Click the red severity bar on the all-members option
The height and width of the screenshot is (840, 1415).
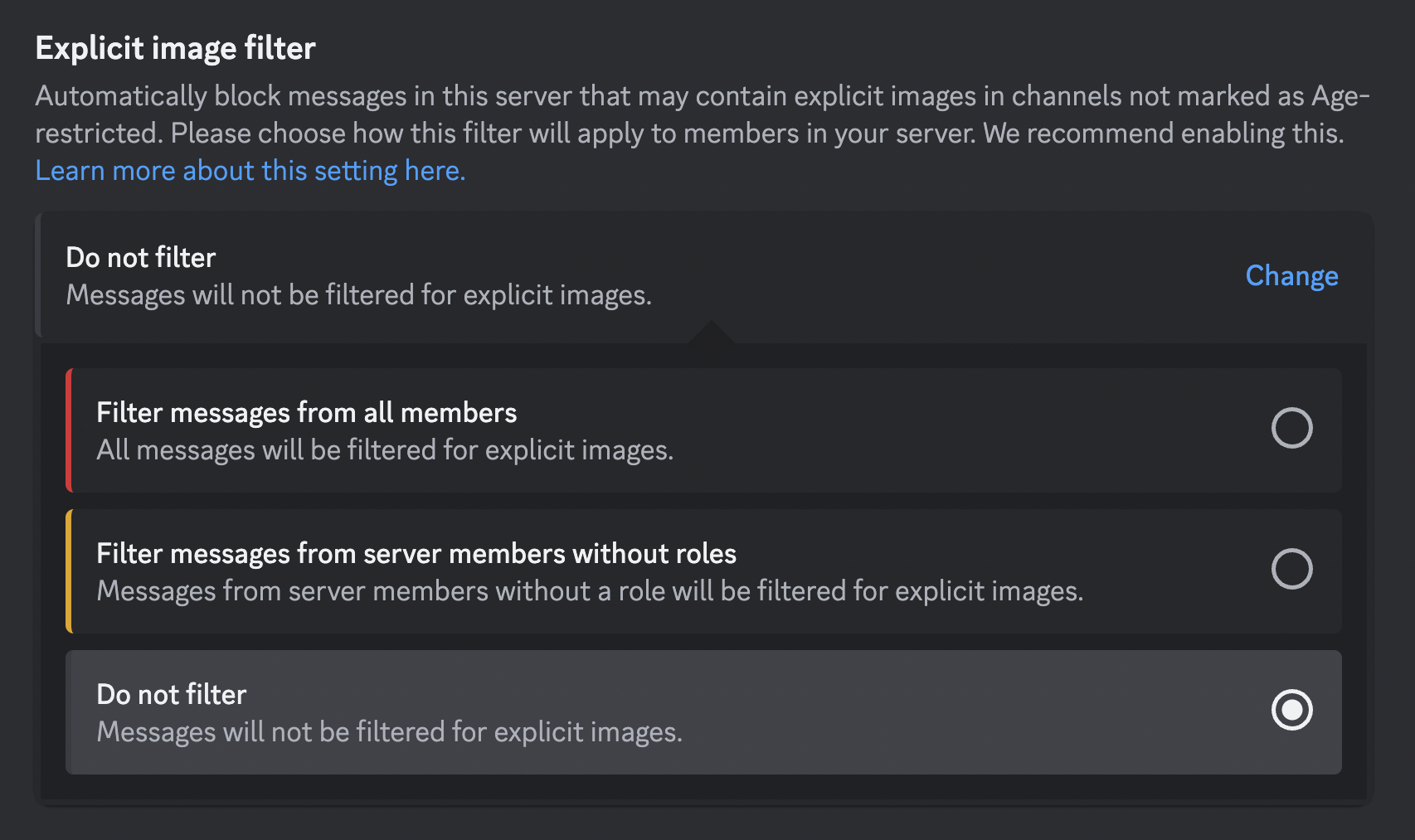click(70, 430)
